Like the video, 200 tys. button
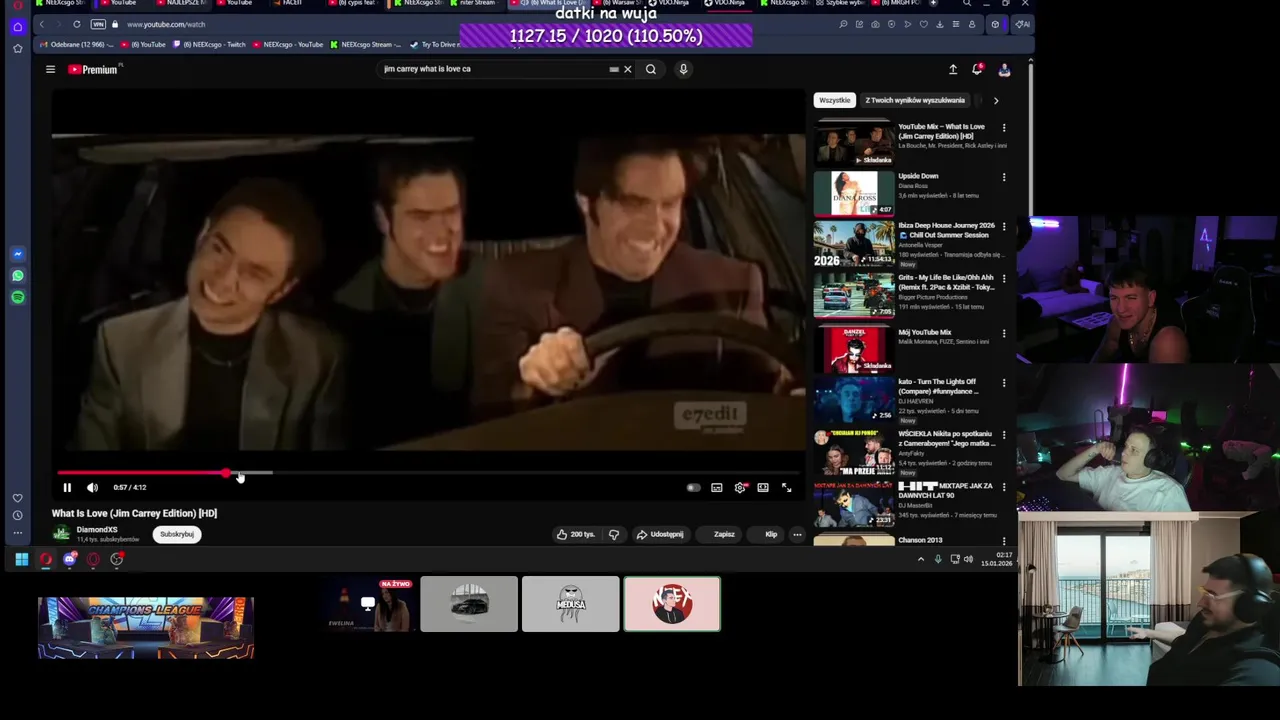 576,534
